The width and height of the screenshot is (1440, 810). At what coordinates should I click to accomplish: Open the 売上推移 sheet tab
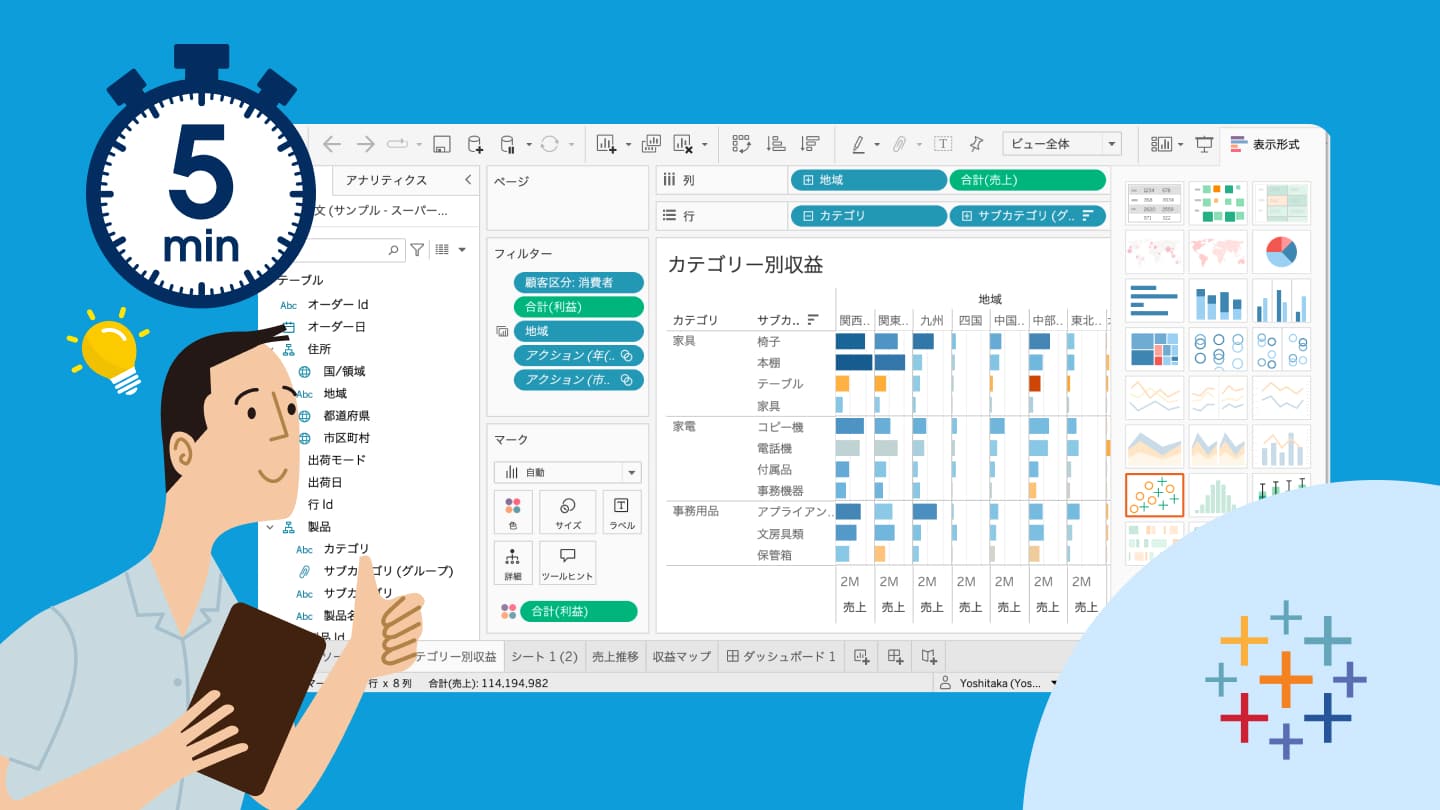[x=615, y=656]
